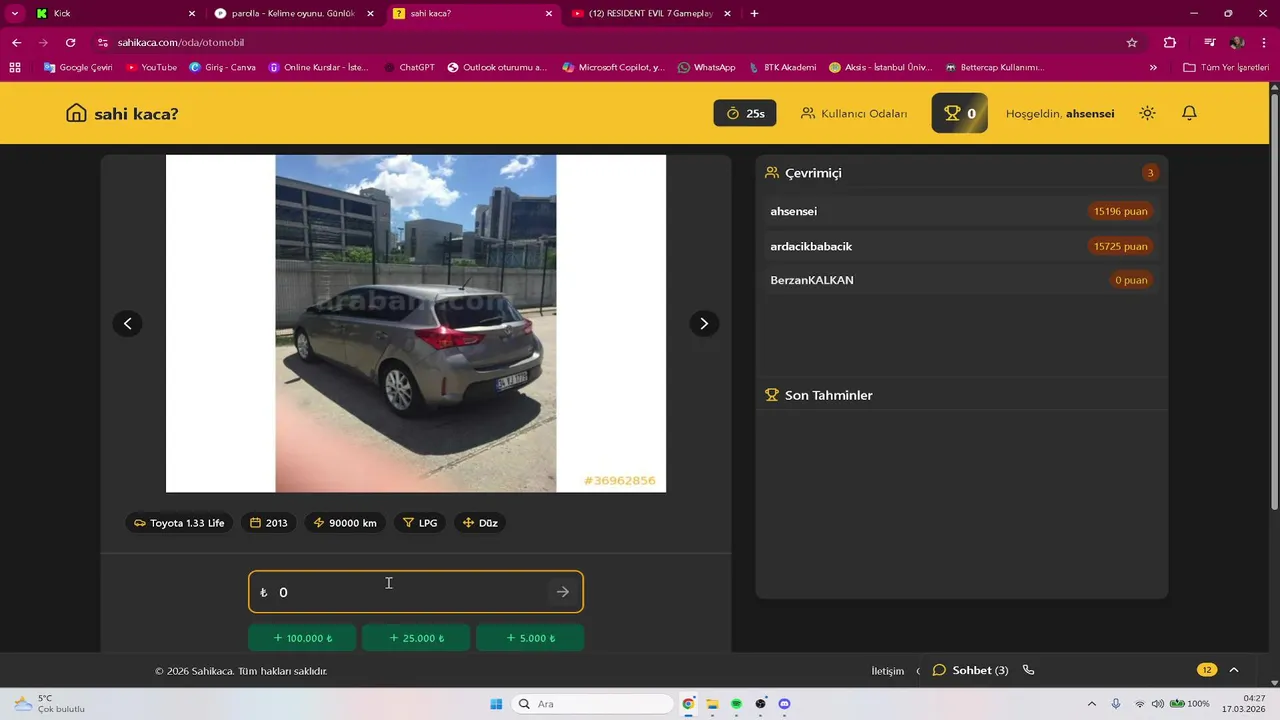Click the LPG fuel type tag
Screen dimensions: 1280x720
click(420, 523)
